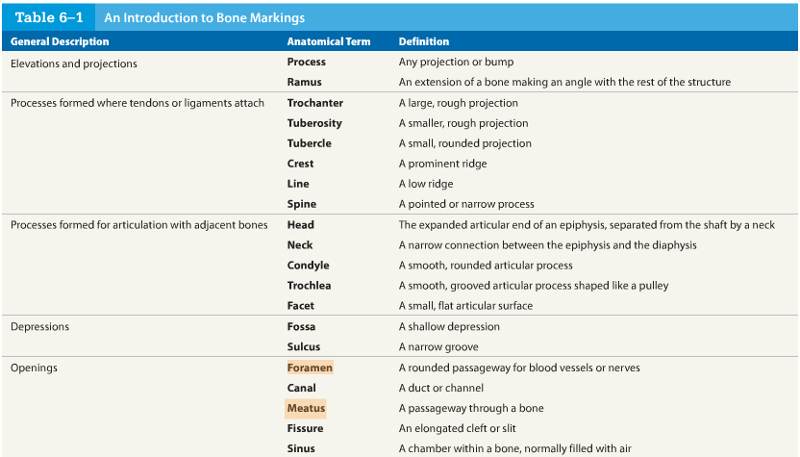This screenshot has width=800, height=457.
Task: Click the Elevations and projections row label
Action: click(73, 63)
